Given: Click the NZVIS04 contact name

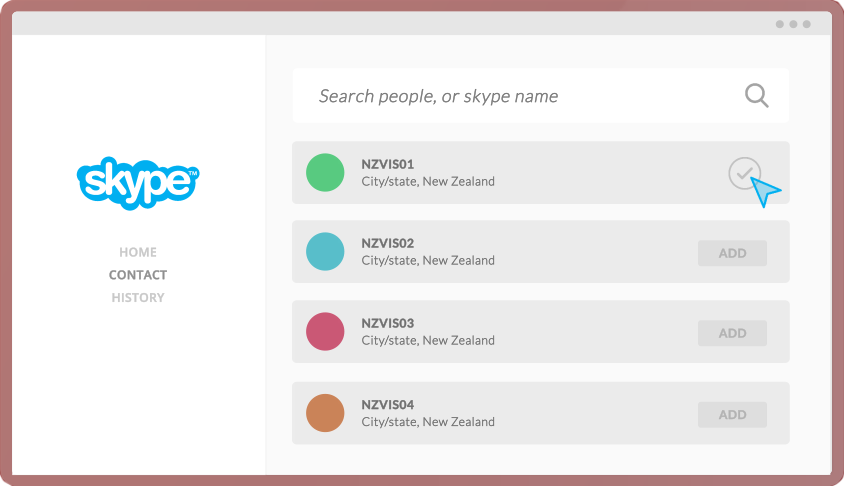Looking at the screenshot, I should coord(387,404).
